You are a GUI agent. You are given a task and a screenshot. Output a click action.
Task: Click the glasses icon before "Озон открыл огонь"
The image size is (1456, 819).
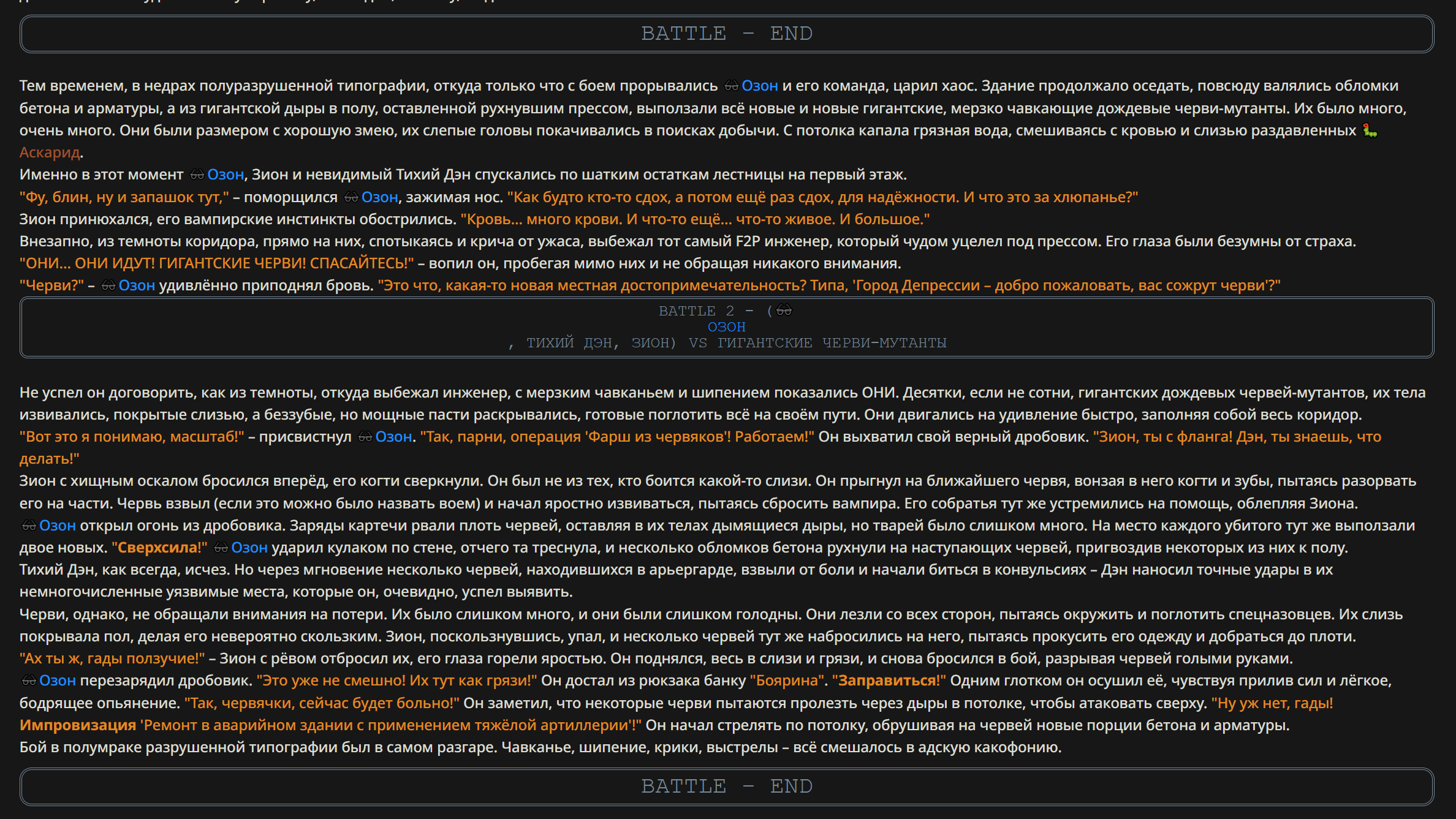[29, 526]
